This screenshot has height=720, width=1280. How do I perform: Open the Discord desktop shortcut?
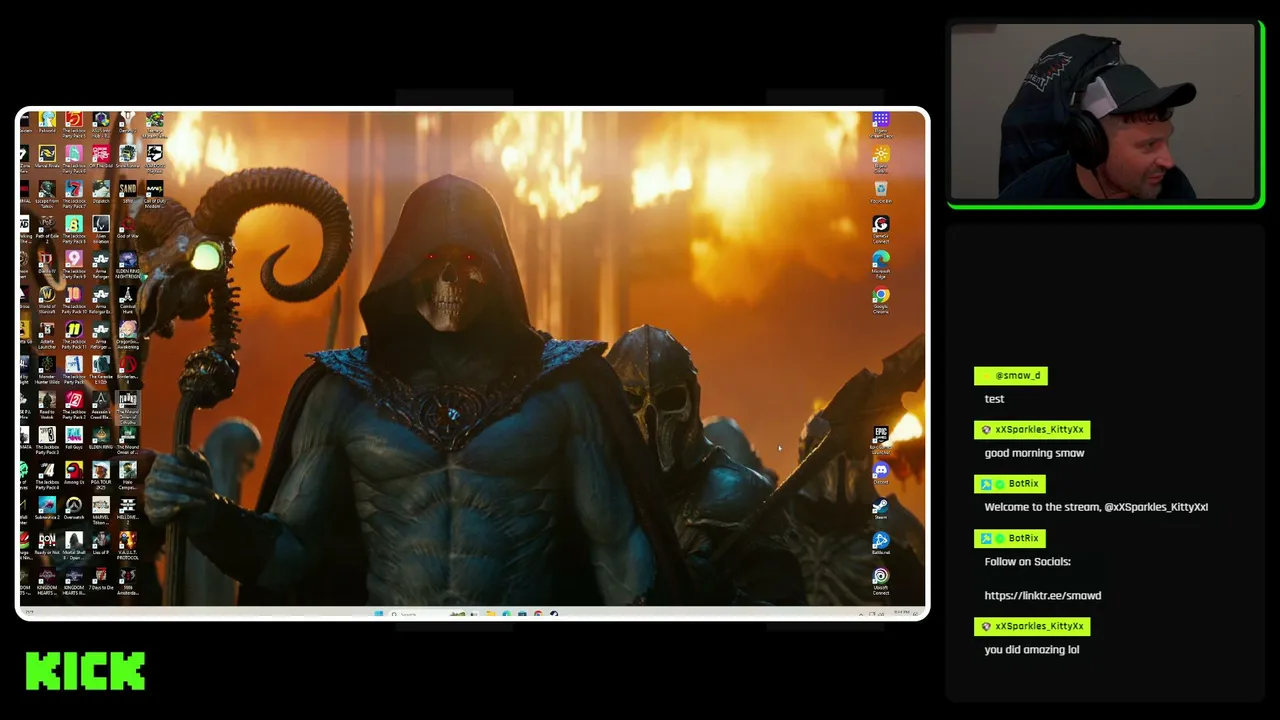(881, 473)
